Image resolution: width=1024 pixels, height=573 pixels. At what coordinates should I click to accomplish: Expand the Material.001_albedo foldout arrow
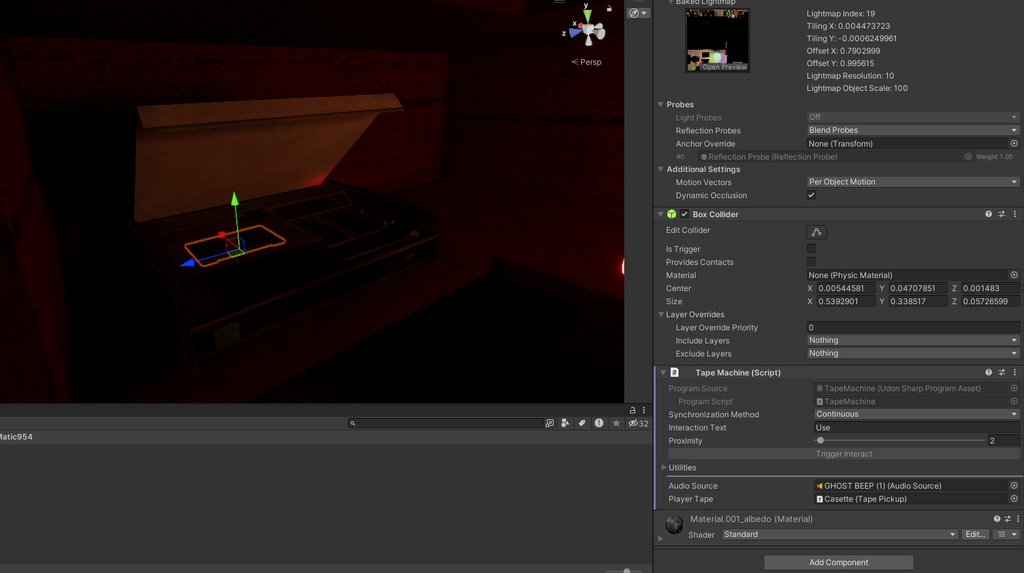tap(660, 539)
